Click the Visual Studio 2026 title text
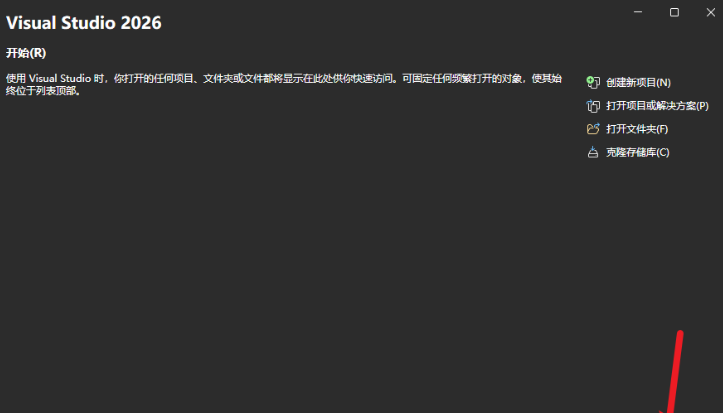The width and height of the screenshot is (723, 413). [83, 23]
